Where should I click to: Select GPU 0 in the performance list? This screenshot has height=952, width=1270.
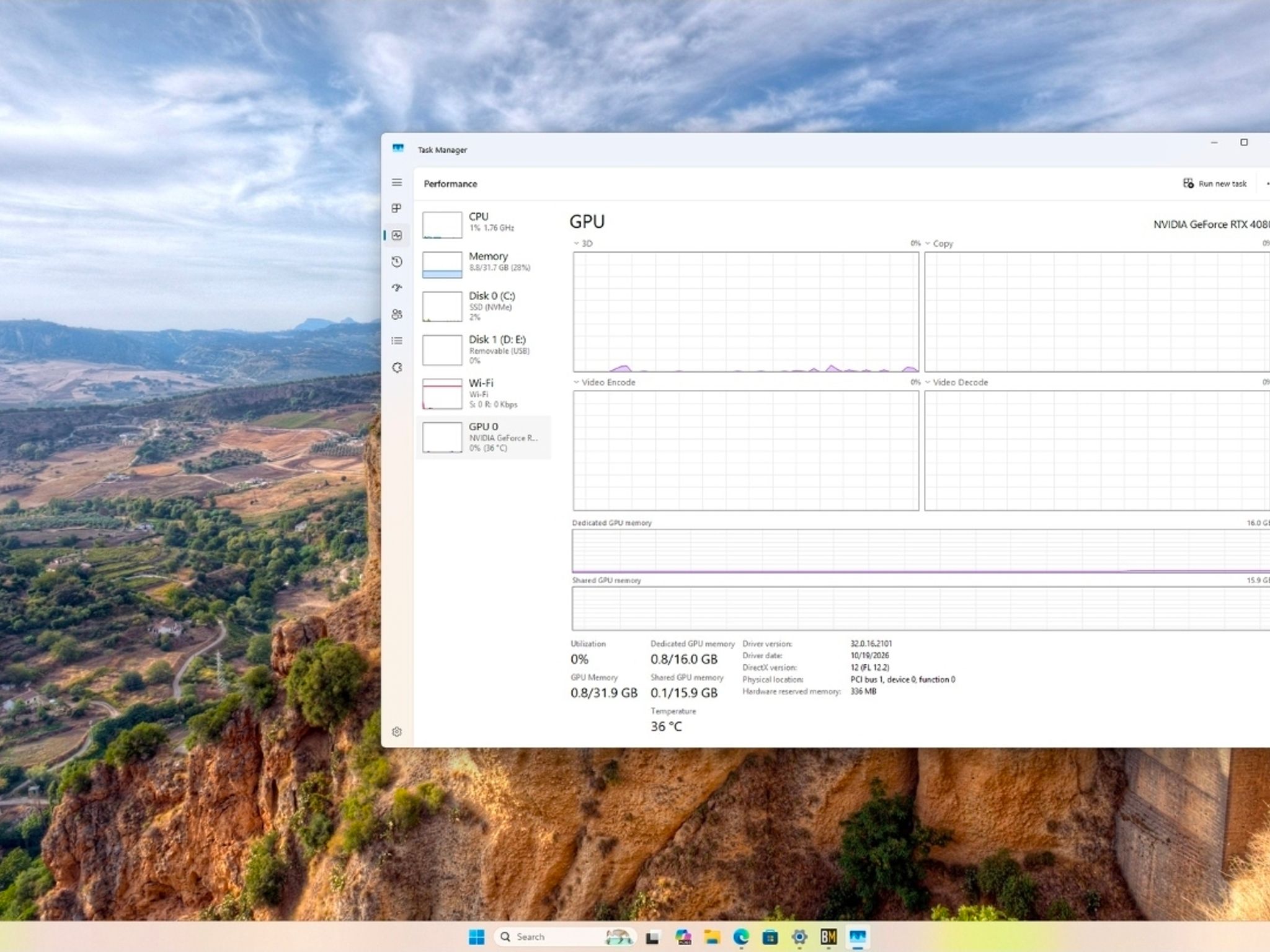tap(484, 437)
